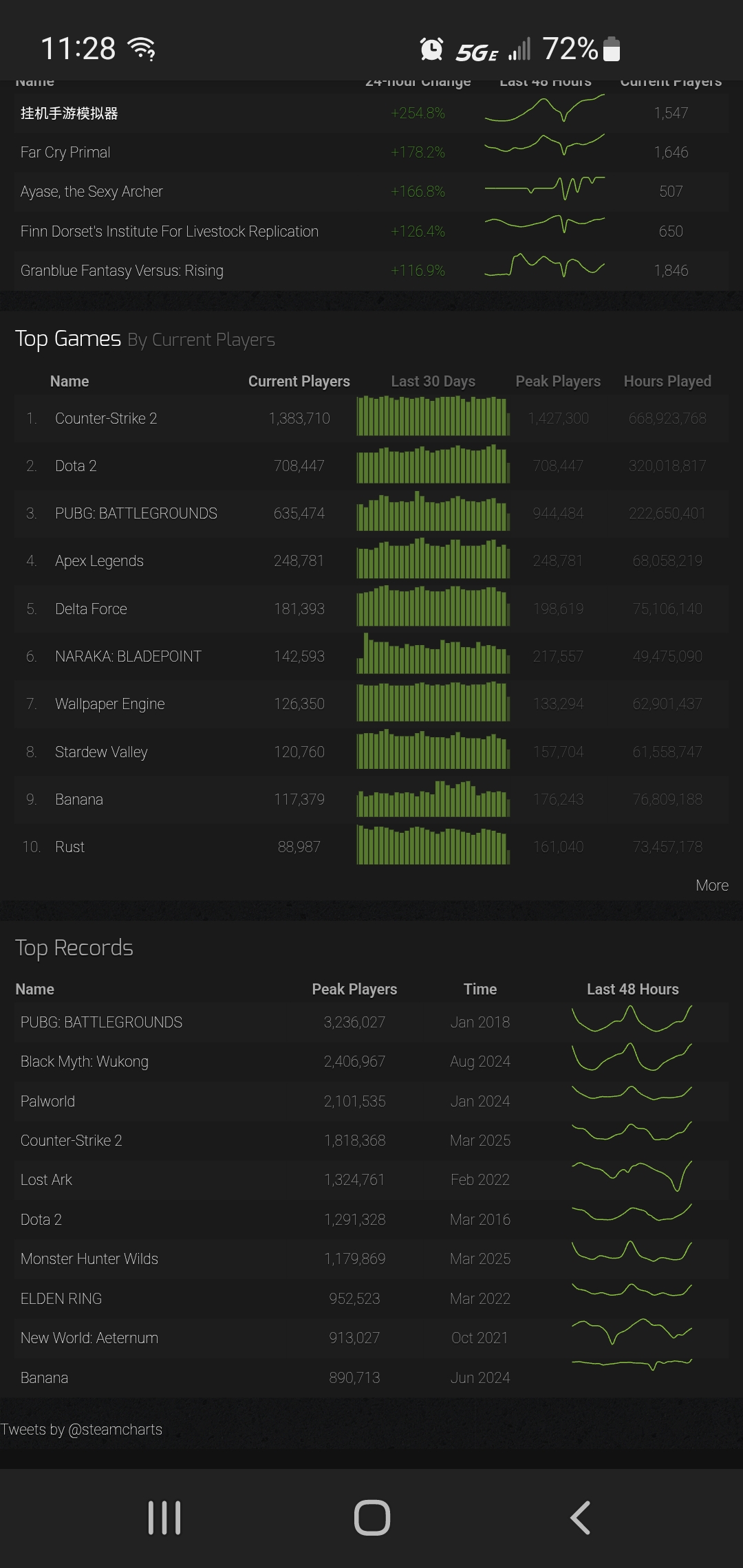Image resolution: width=743 pixels, height=1568 pixels.
Task: Tap the alarm icon in status bar
Action: [431, 49]
